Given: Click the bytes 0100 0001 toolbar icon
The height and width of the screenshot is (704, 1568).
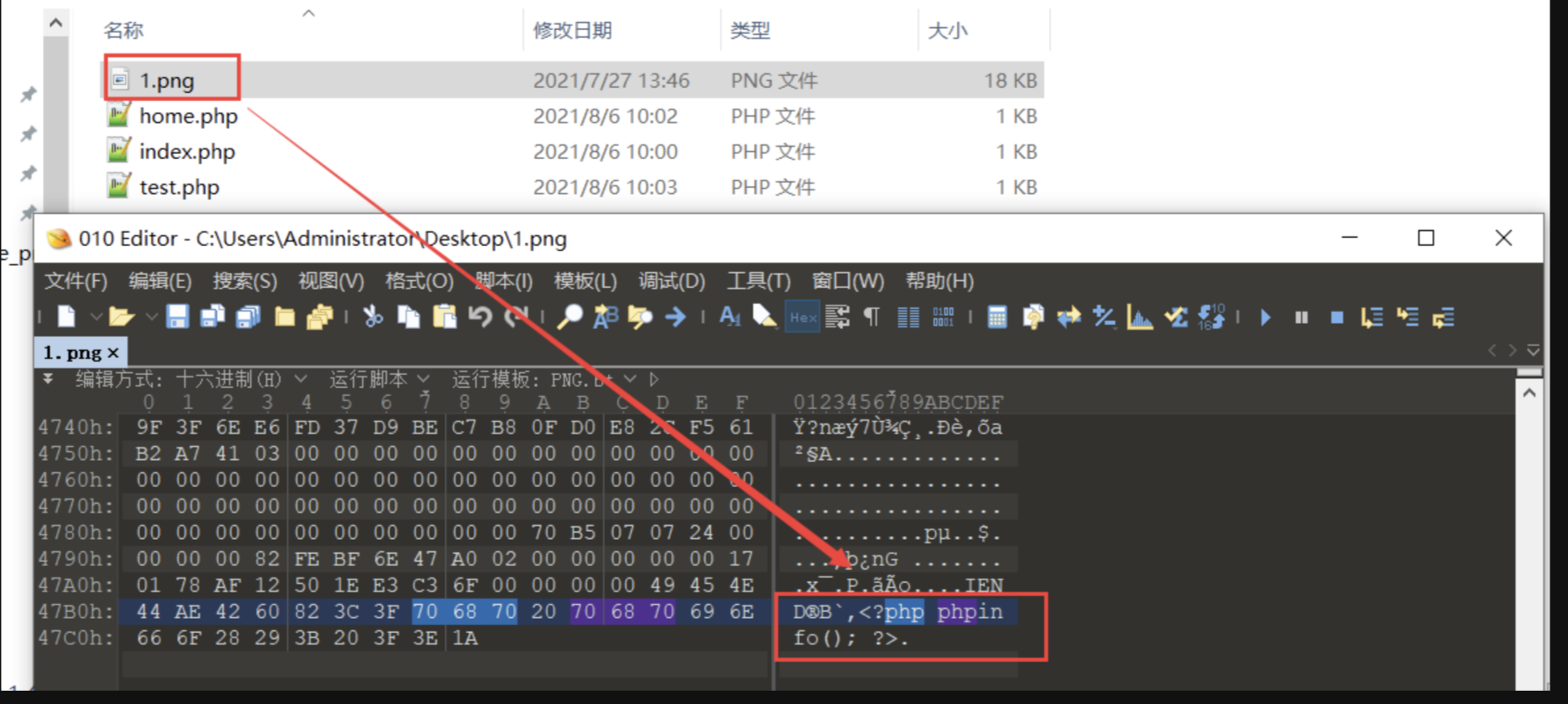Looking at the screenshot, I should (x=943, y=317).
